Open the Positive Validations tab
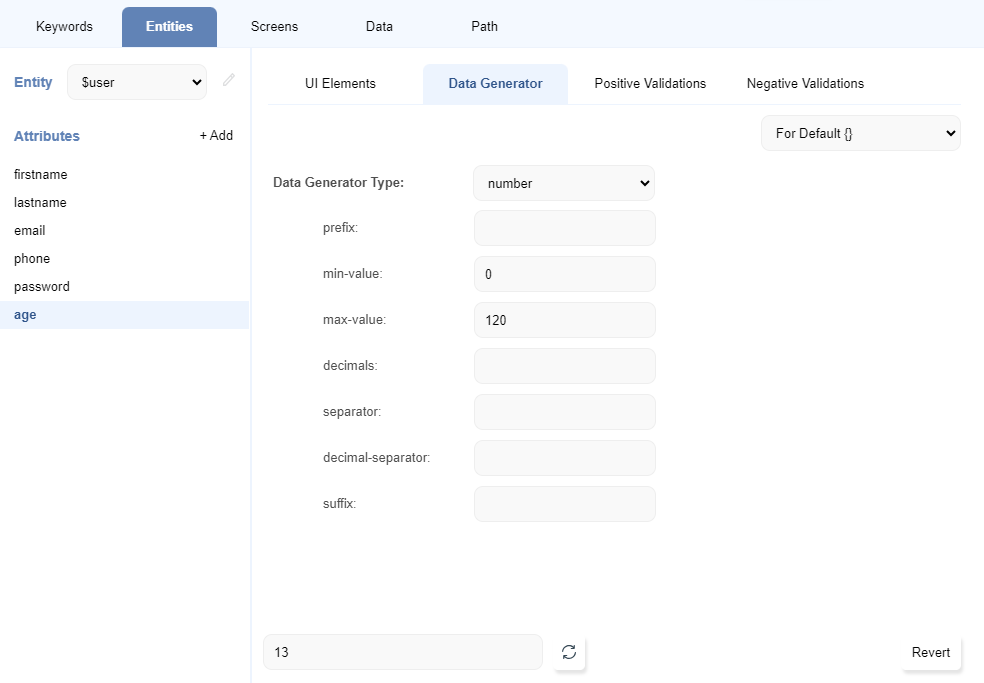 pos(650,84)
